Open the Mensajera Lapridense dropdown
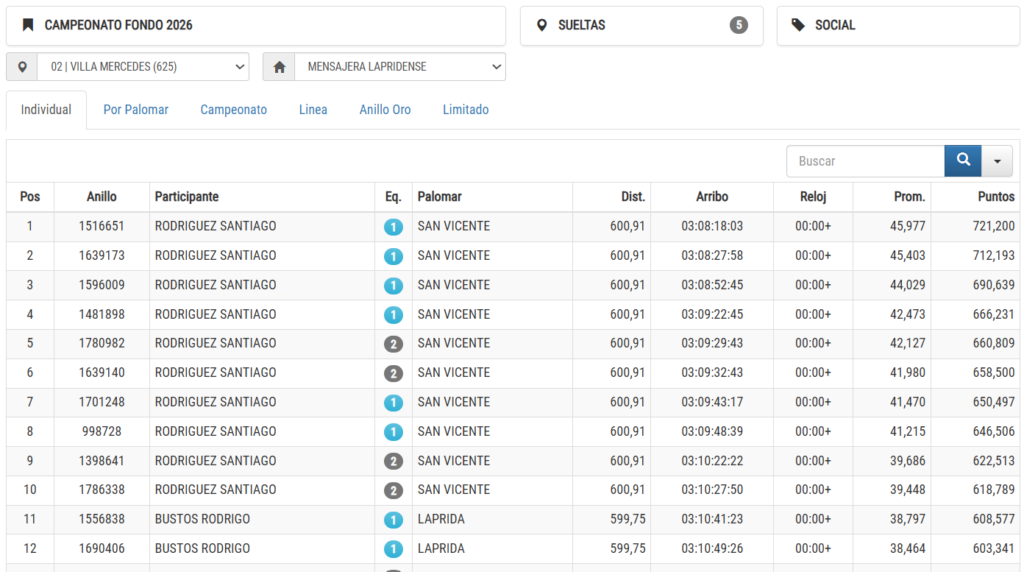The height and width of the screenshot is (572, 1024). click(x=400, y=67)
